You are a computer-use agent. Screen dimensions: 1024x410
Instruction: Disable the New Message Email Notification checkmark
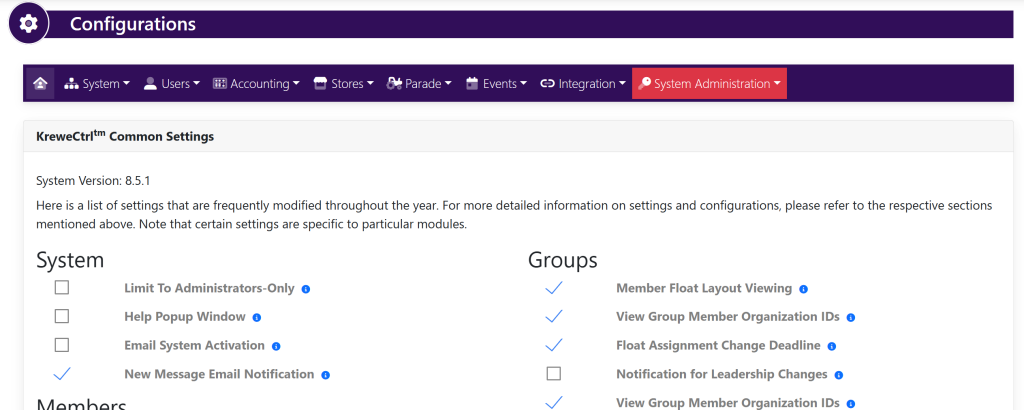[62, 374]
